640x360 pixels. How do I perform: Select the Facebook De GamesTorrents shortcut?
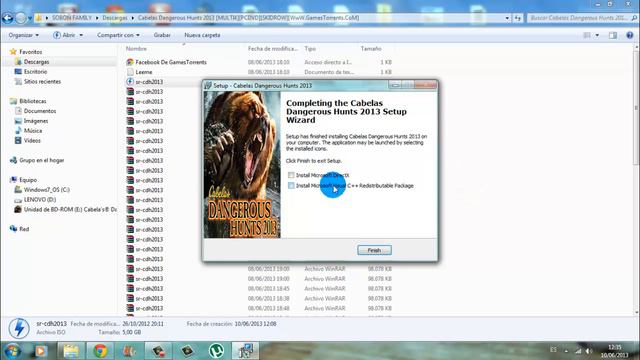[171, 62]
